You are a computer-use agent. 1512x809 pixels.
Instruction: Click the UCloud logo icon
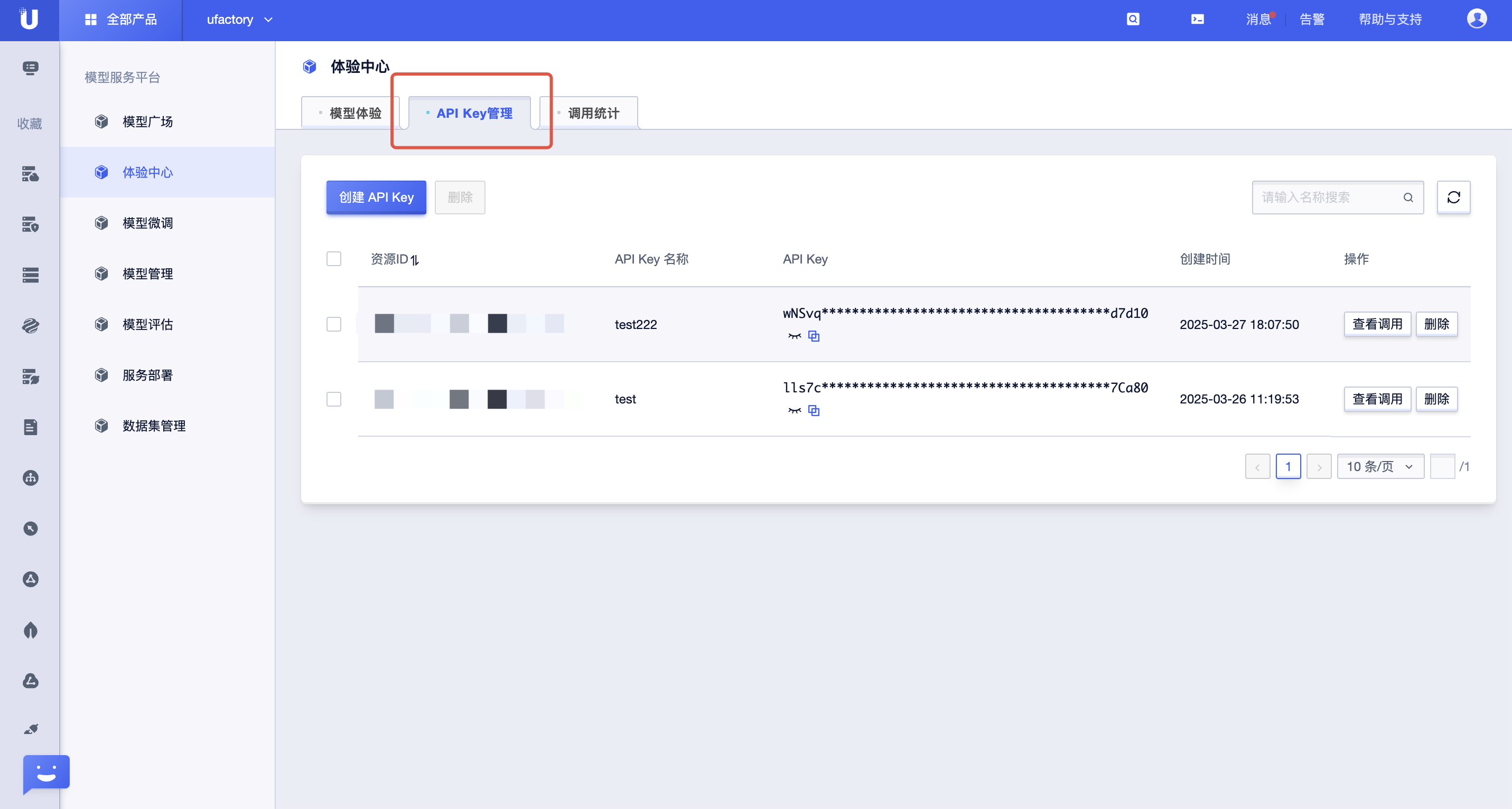(29, 20)
